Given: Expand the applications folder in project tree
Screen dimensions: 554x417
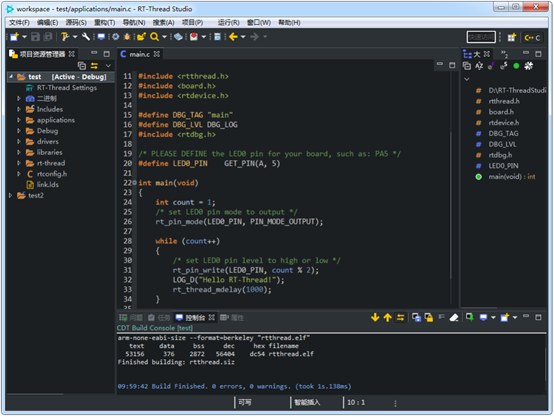Looking at the screenshot, I should (19, 120).
